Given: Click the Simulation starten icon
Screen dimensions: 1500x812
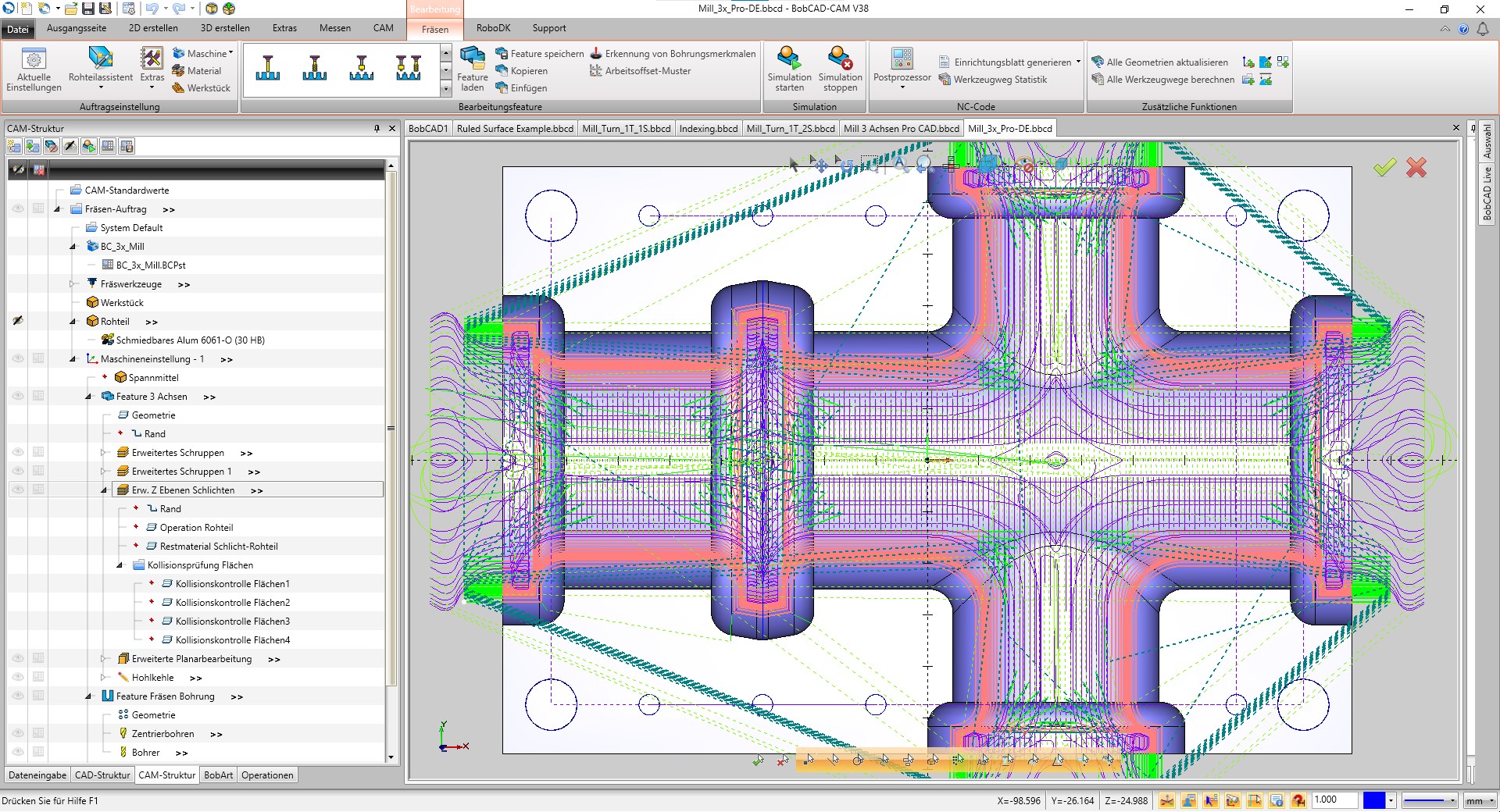Looking at the screenshot, I should coord(789,69).
